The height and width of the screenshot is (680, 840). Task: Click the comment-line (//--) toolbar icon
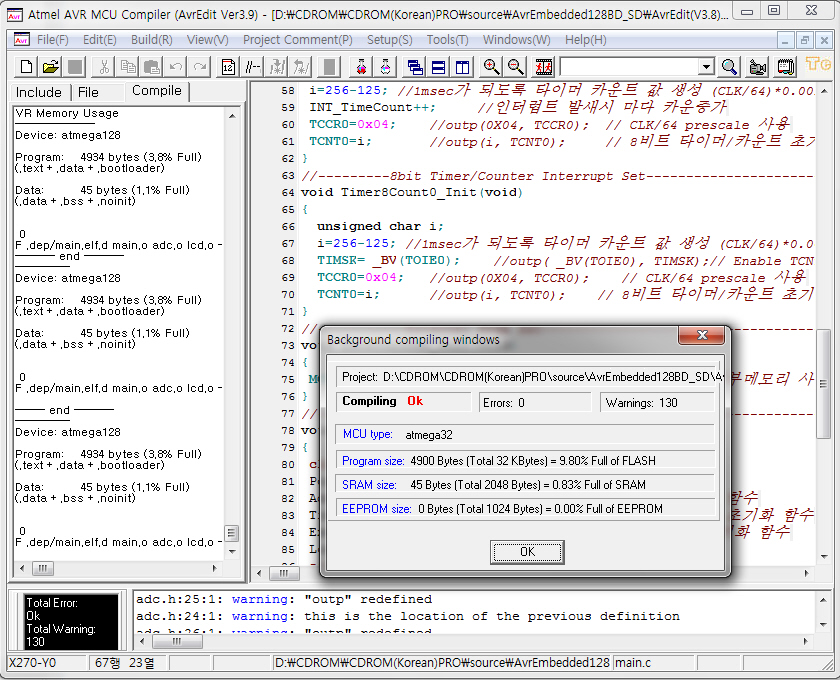(x=252, y=67)
